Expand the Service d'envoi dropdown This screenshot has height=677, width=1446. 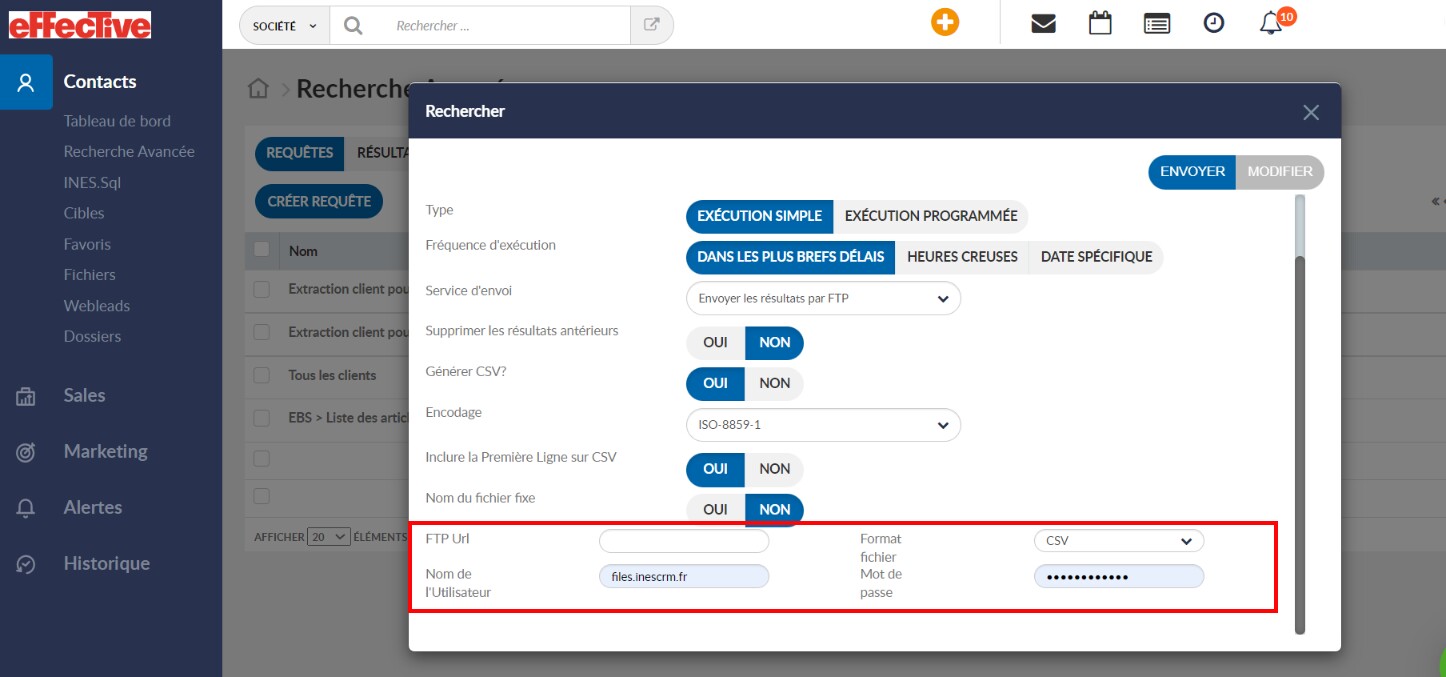(823, 298)
